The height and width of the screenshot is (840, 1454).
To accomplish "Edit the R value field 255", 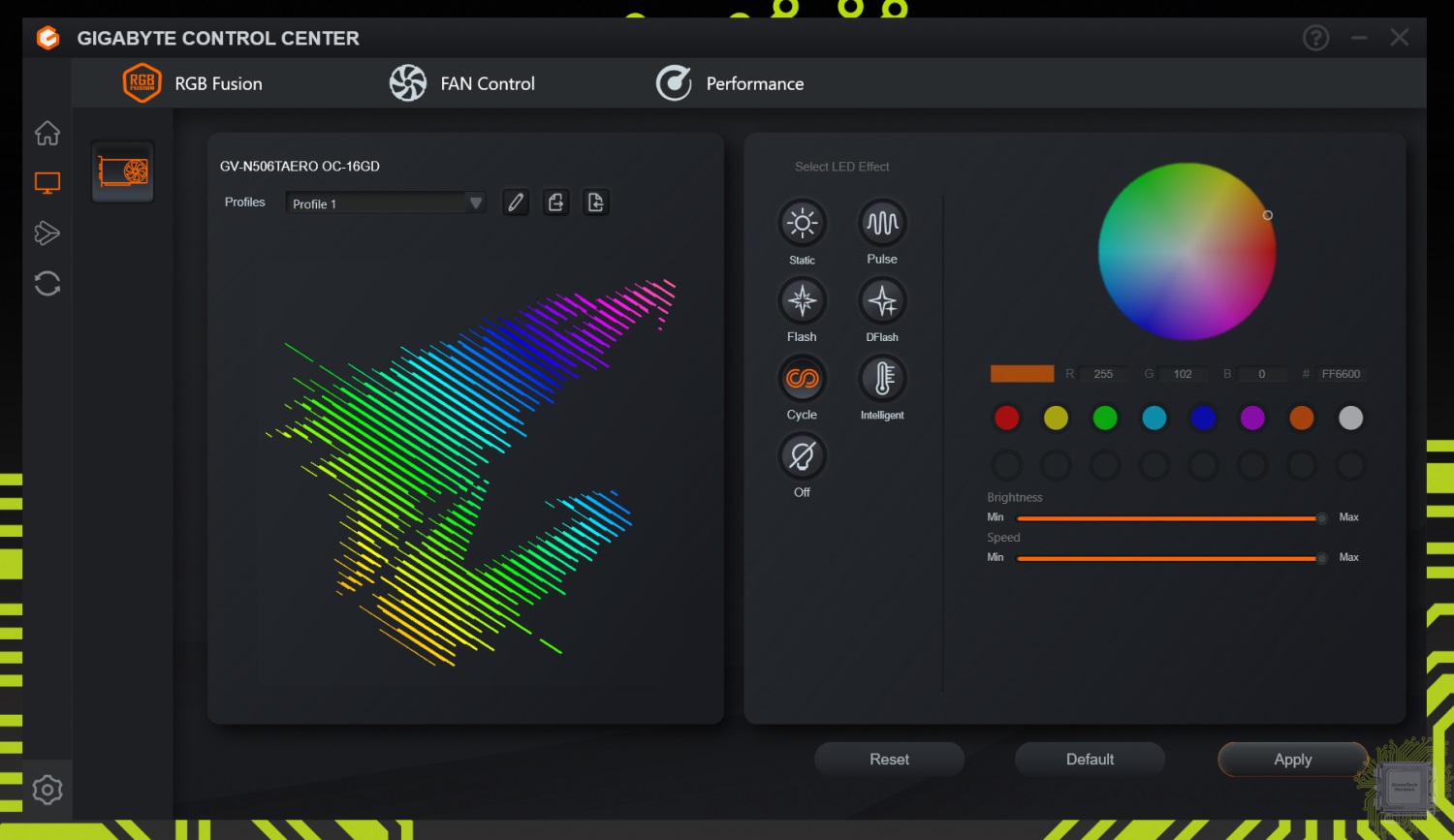I will click(1103, 374).
